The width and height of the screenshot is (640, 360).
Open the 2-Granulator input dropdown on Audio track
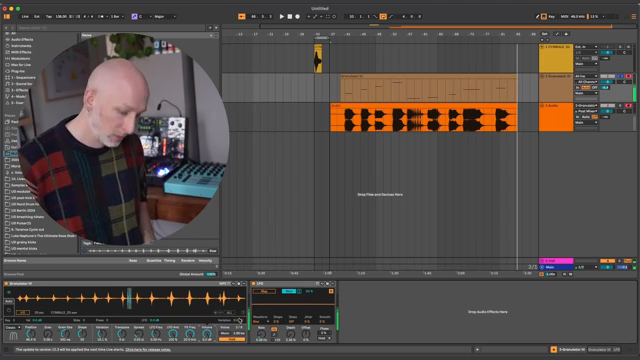click(586, 106)
